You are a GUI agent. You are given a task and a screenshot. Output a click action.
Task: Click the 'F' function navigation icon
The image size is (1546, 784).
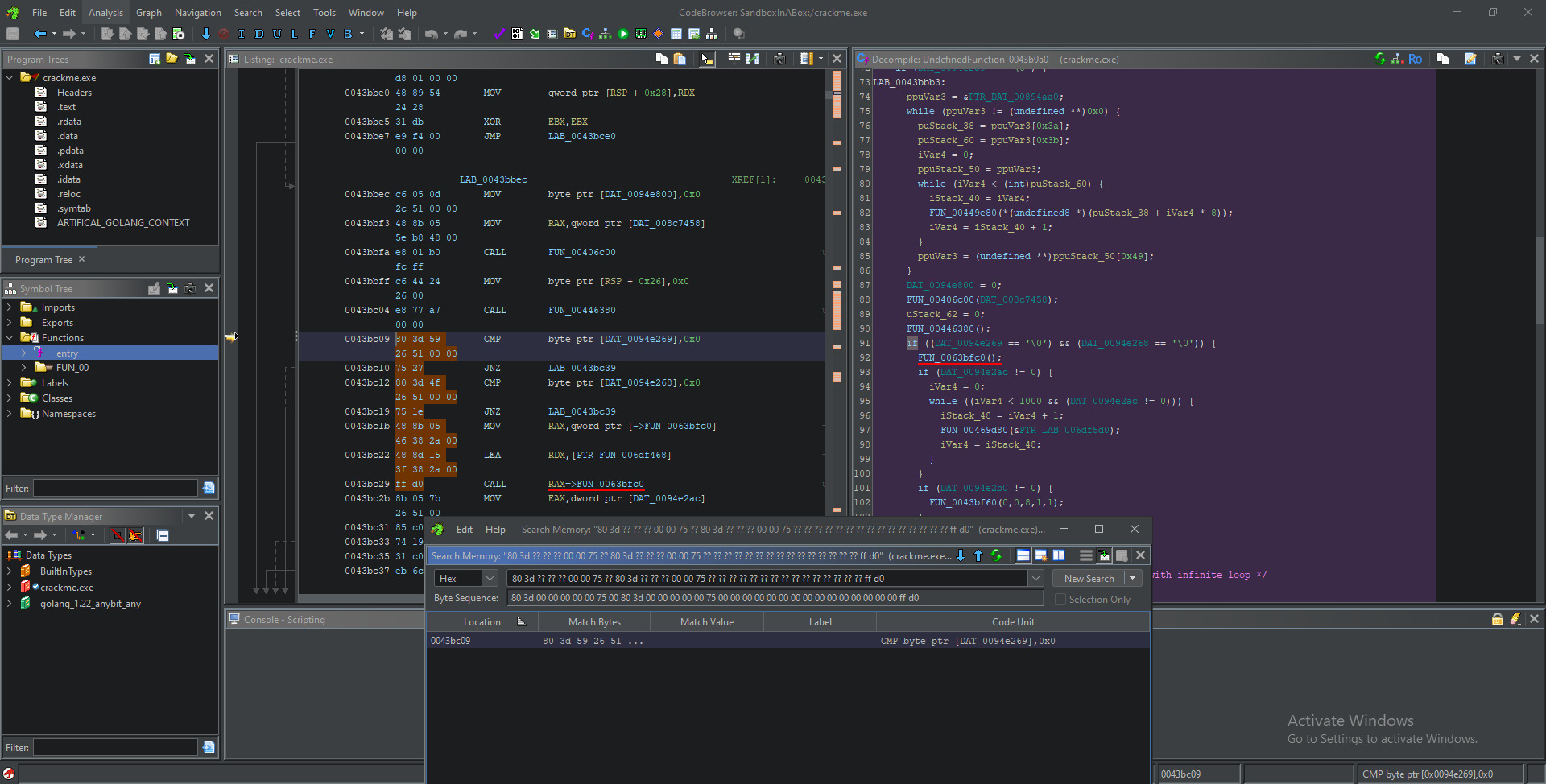[312, 34]
